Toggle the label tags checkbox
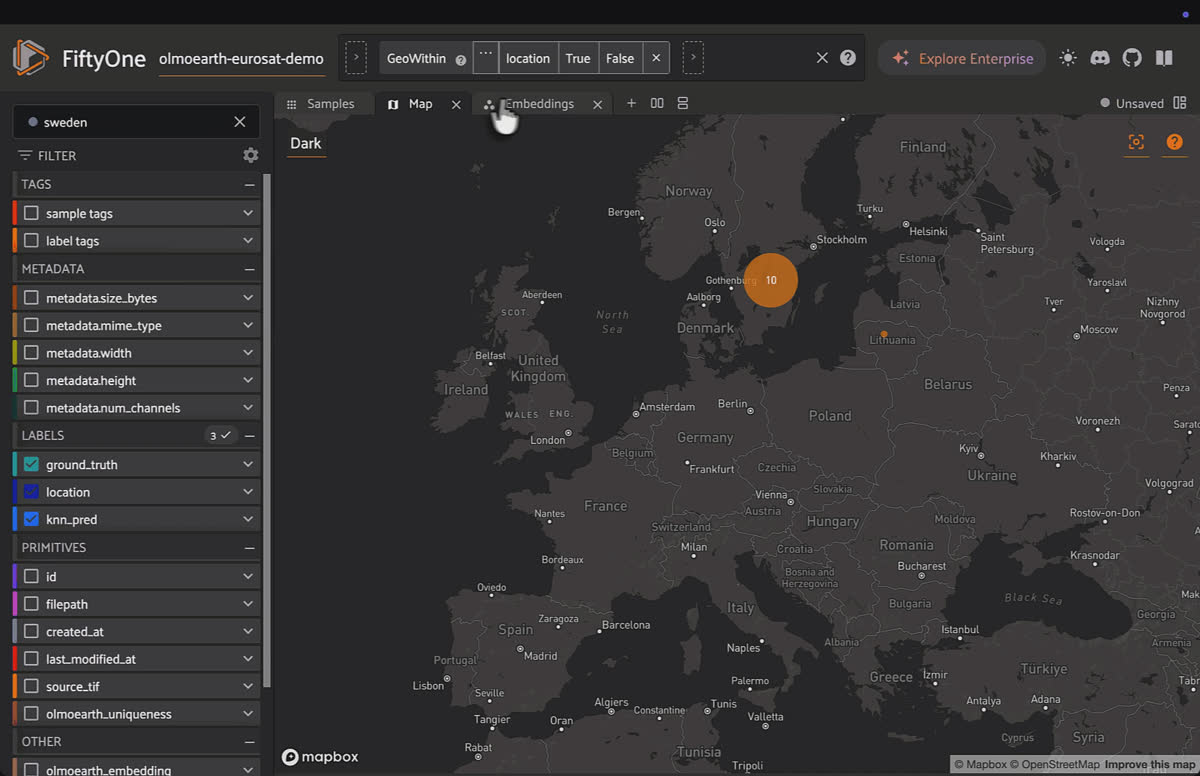The height and width of the screenshot is (776, 1200). click(31, 241)
